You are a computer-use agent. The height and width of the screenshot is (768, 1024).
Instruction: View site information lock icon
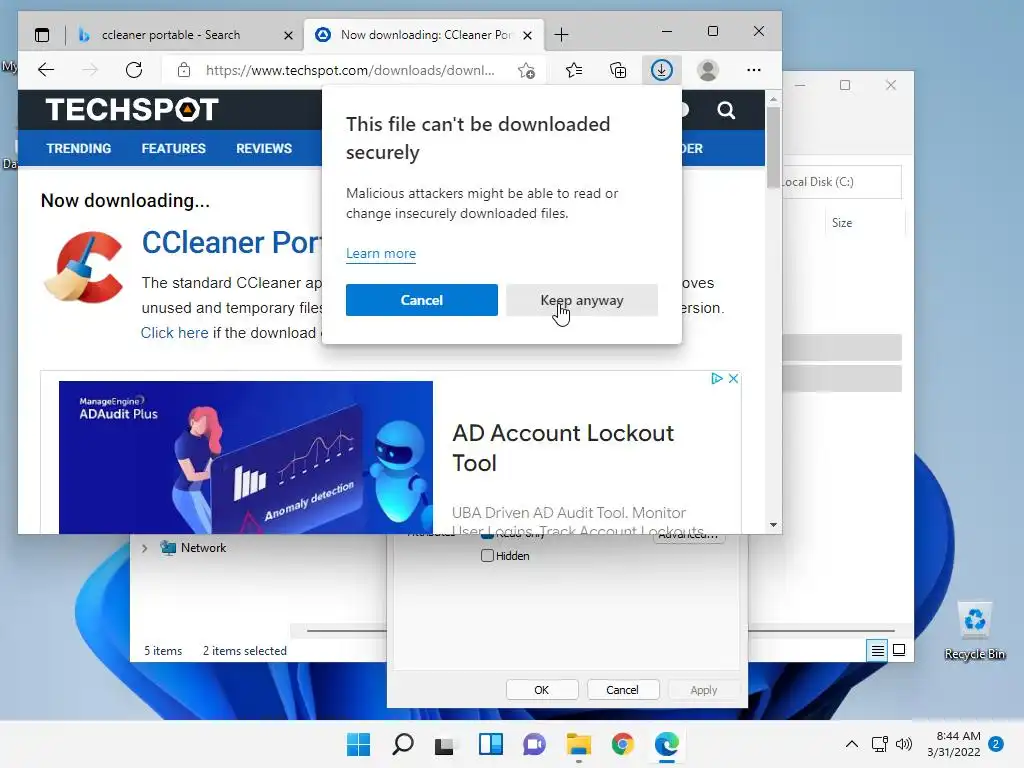click(x=184, y=70)
